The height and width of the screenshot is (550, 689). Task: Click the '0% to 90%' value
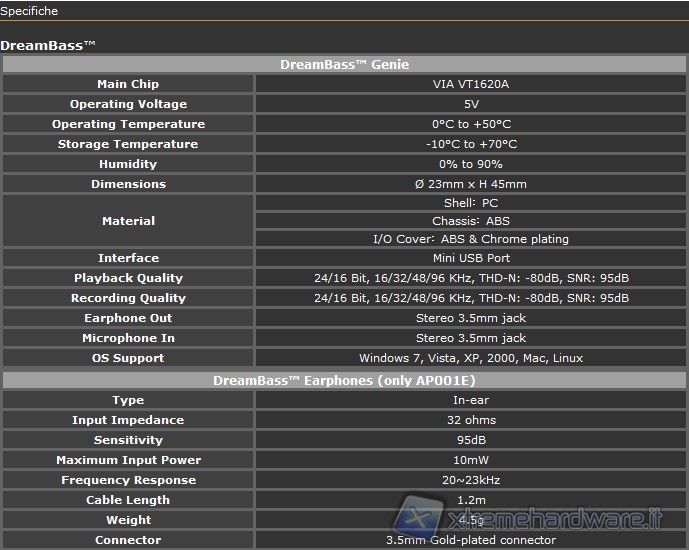click(471, 164)
